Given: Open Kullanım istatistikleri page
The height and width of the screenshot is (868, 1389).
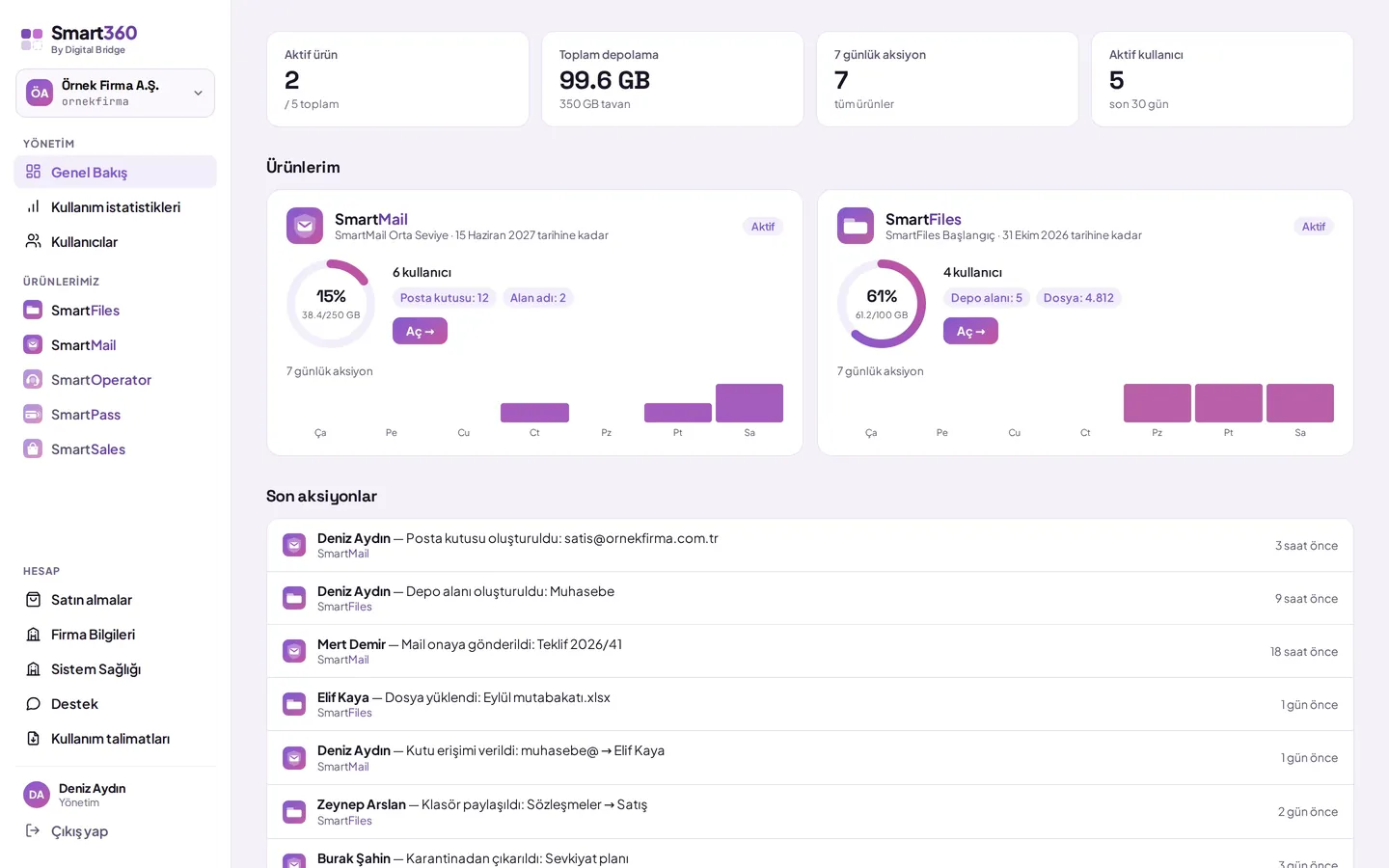Looking at the screenshot, I should tap(115, 206).
